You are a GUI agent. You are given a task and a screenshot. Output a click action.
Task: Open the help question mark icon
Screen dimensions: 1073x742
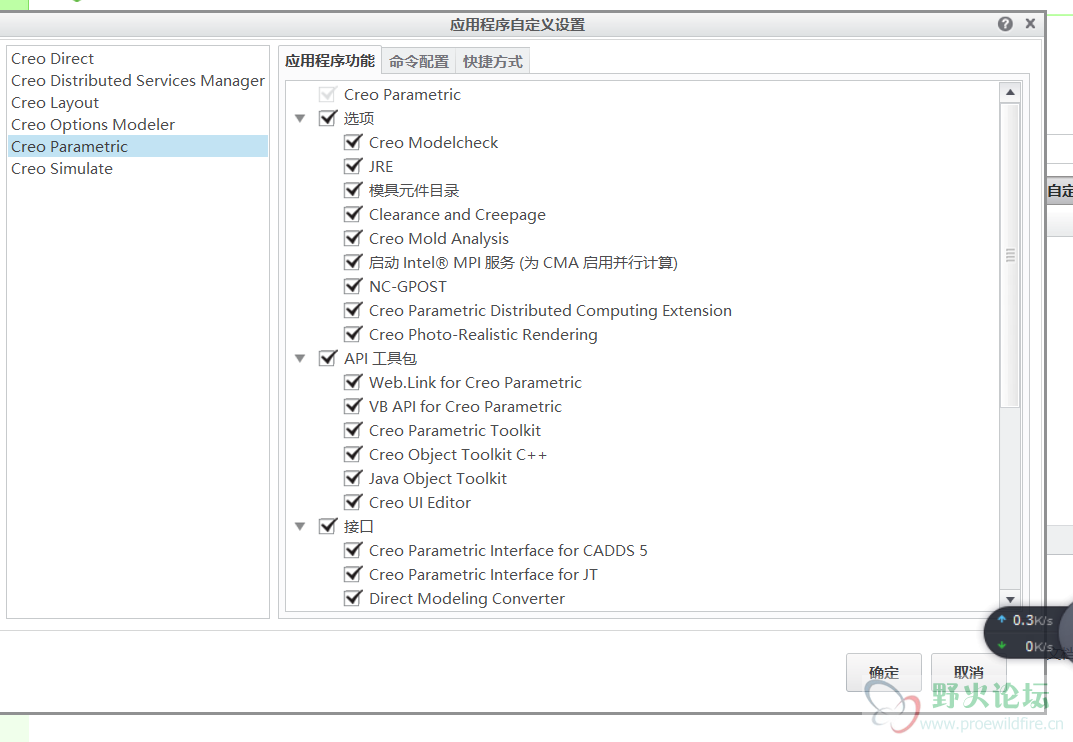(1005, 24)
